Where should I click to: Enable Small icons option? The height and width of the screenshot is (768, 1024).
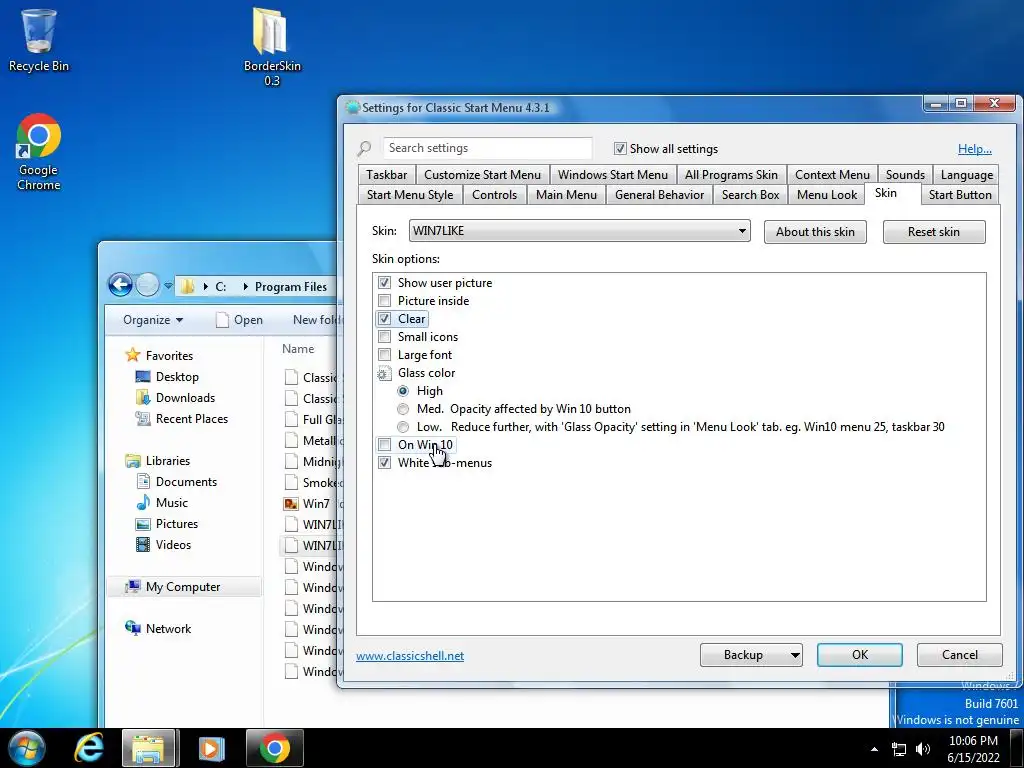(x=385, y=337)
